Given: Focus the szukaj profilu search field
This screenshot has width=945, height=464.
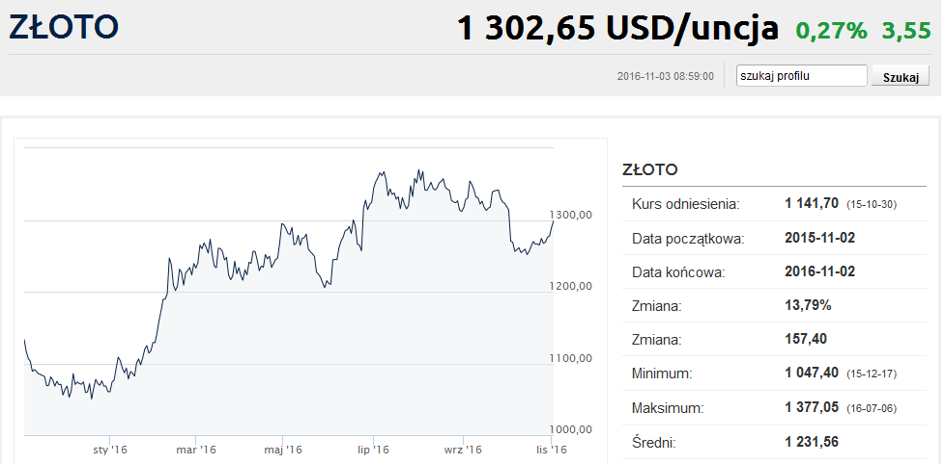Looking at the screenshot, I should pyautogui.click(x=802, y=76).
